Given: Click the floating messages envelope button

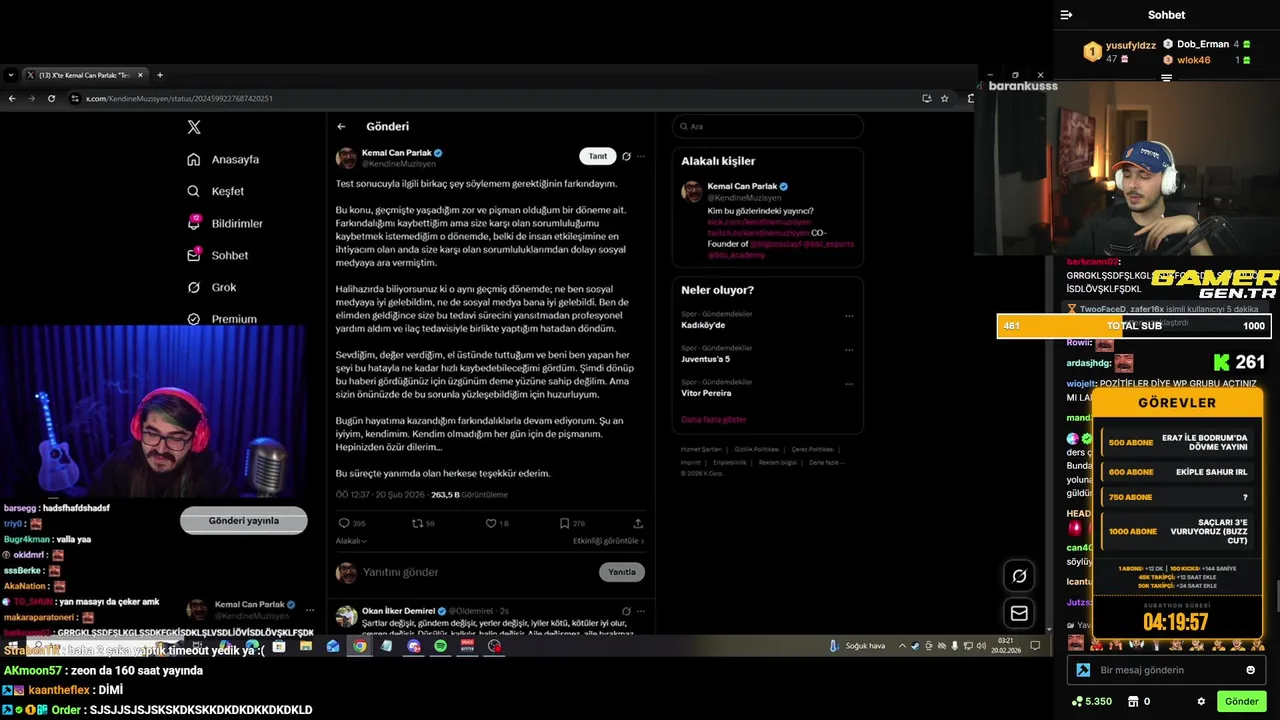Looking at the screenshot, I should (x=1019, y=613).
